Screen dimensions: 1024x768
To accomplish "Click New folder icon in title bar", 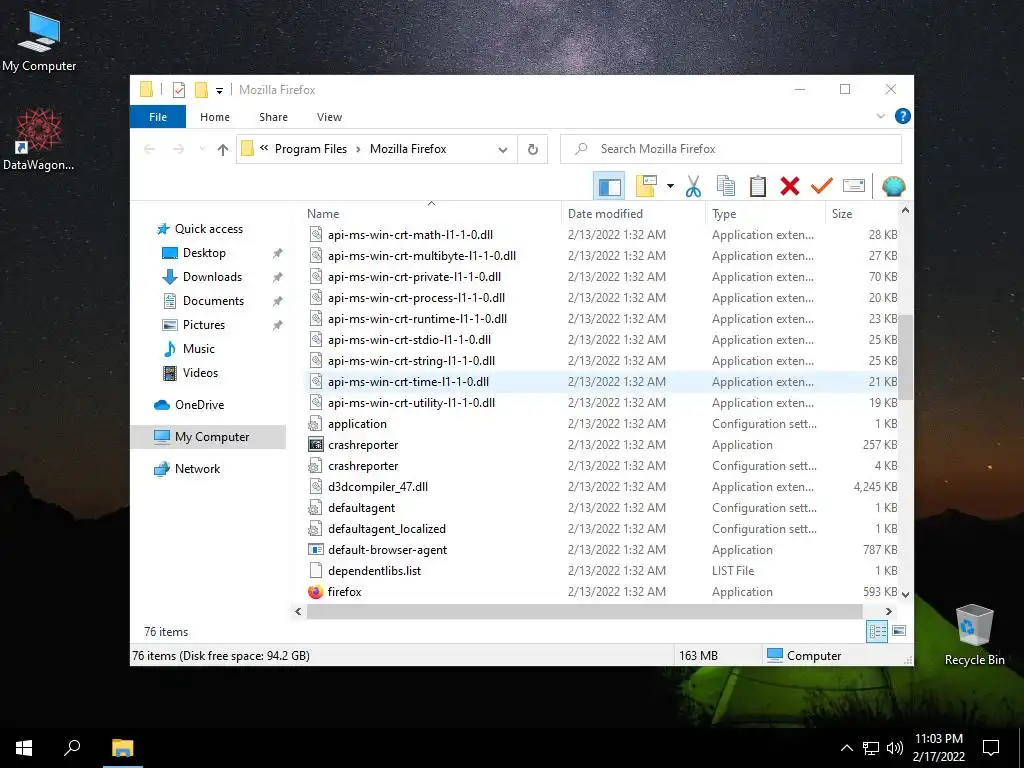I will [202, 89].
